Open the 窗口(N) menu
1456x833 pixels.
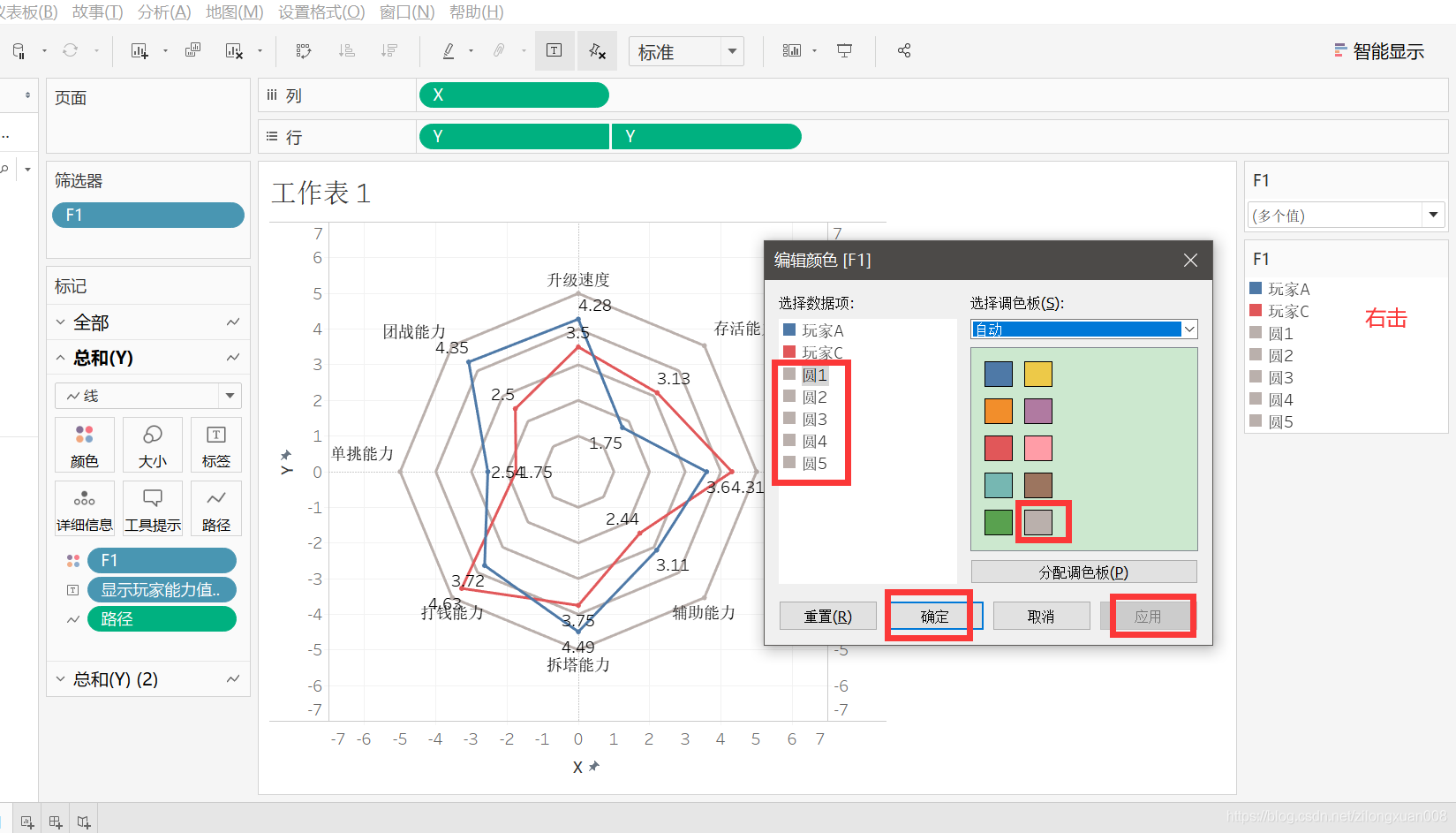(x=407, y=12)
